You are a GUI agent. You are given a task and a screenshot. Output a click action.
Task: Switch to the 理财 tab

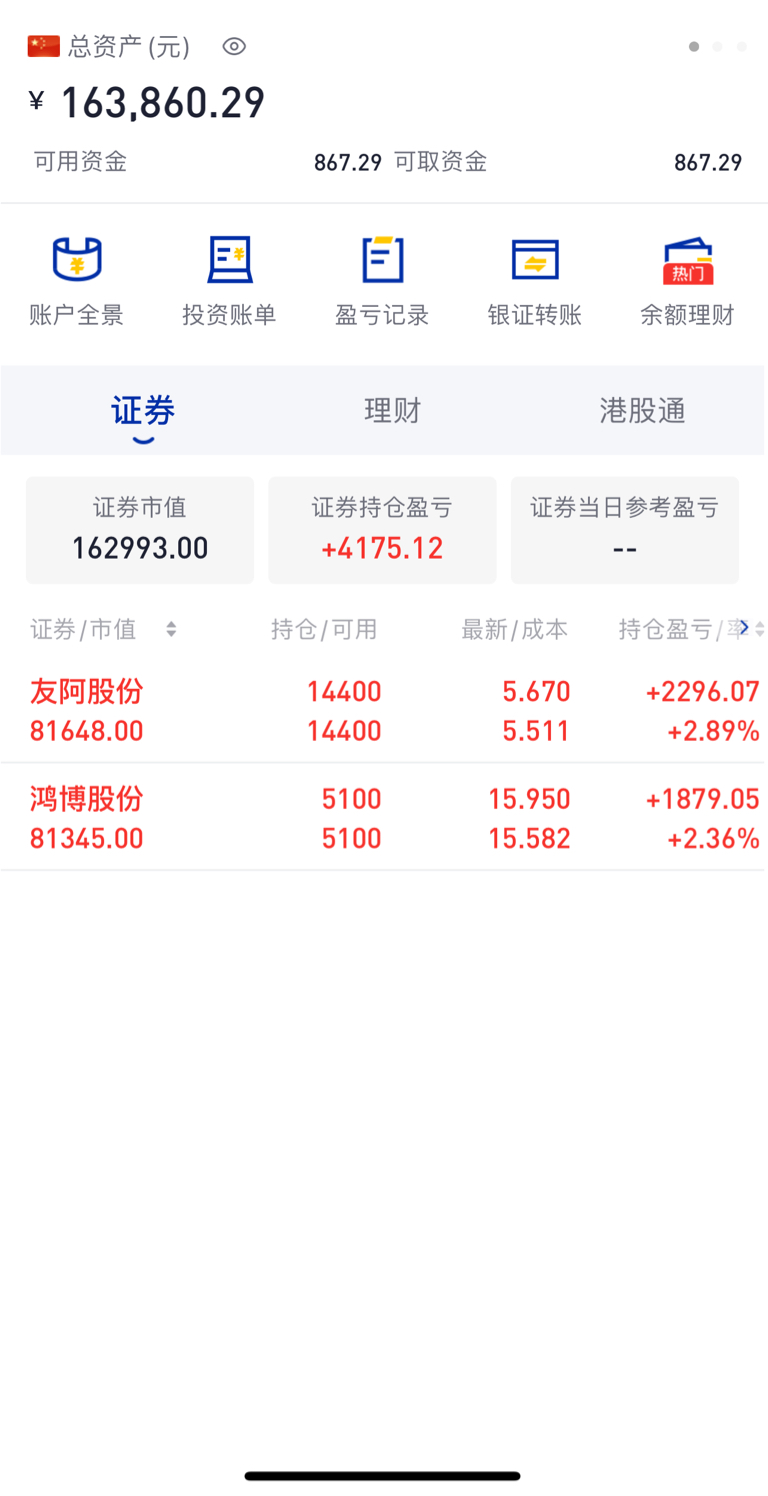click(392, 410)
